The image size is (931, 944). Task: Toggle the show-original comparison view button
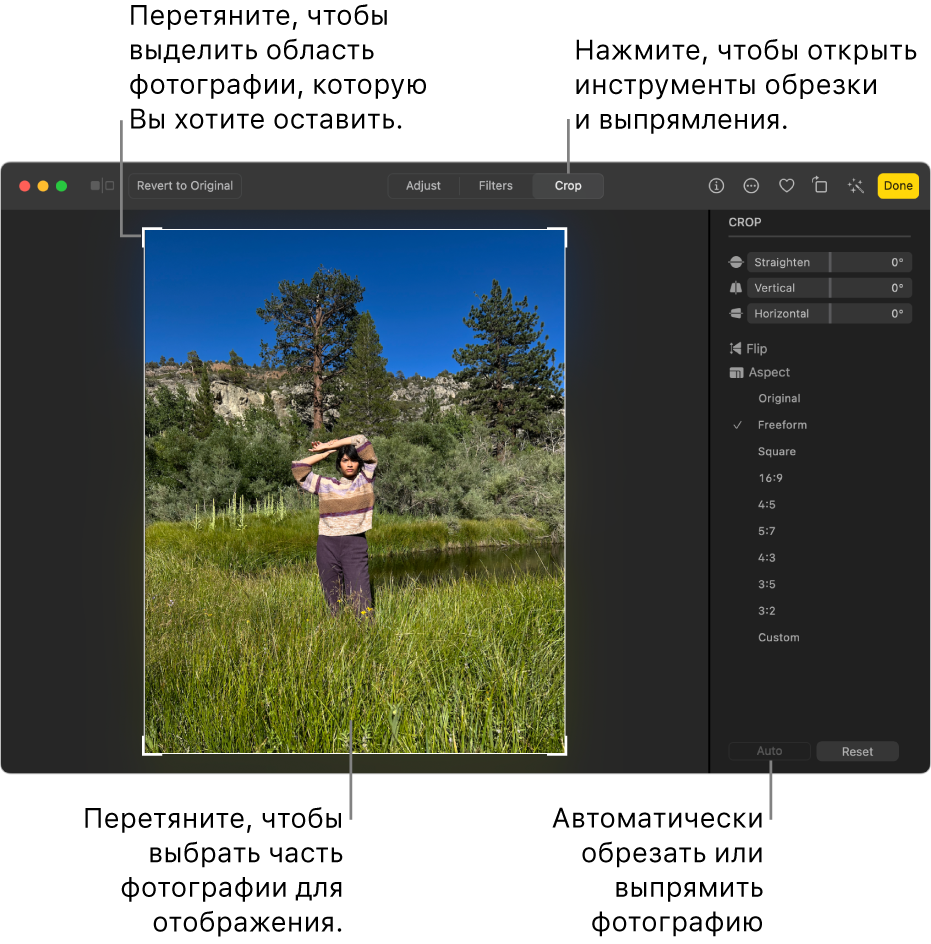(x=102, y=185)
